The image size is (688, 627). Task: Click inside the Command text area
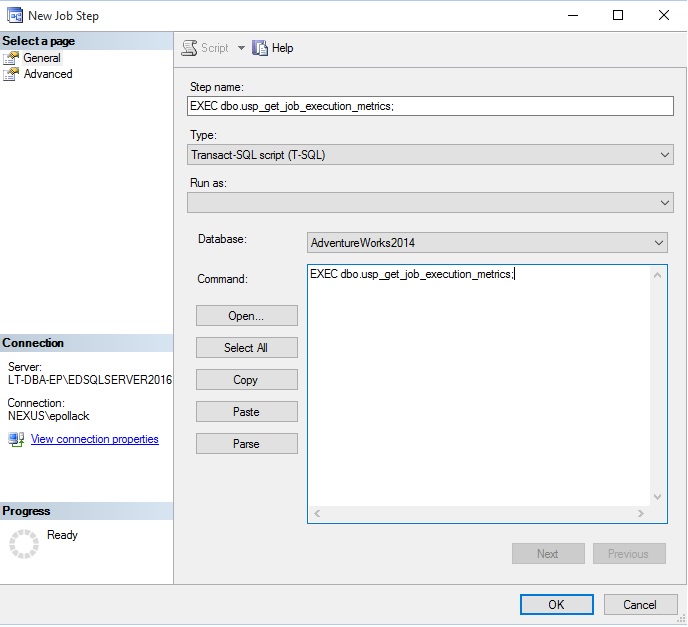point(479,385)
